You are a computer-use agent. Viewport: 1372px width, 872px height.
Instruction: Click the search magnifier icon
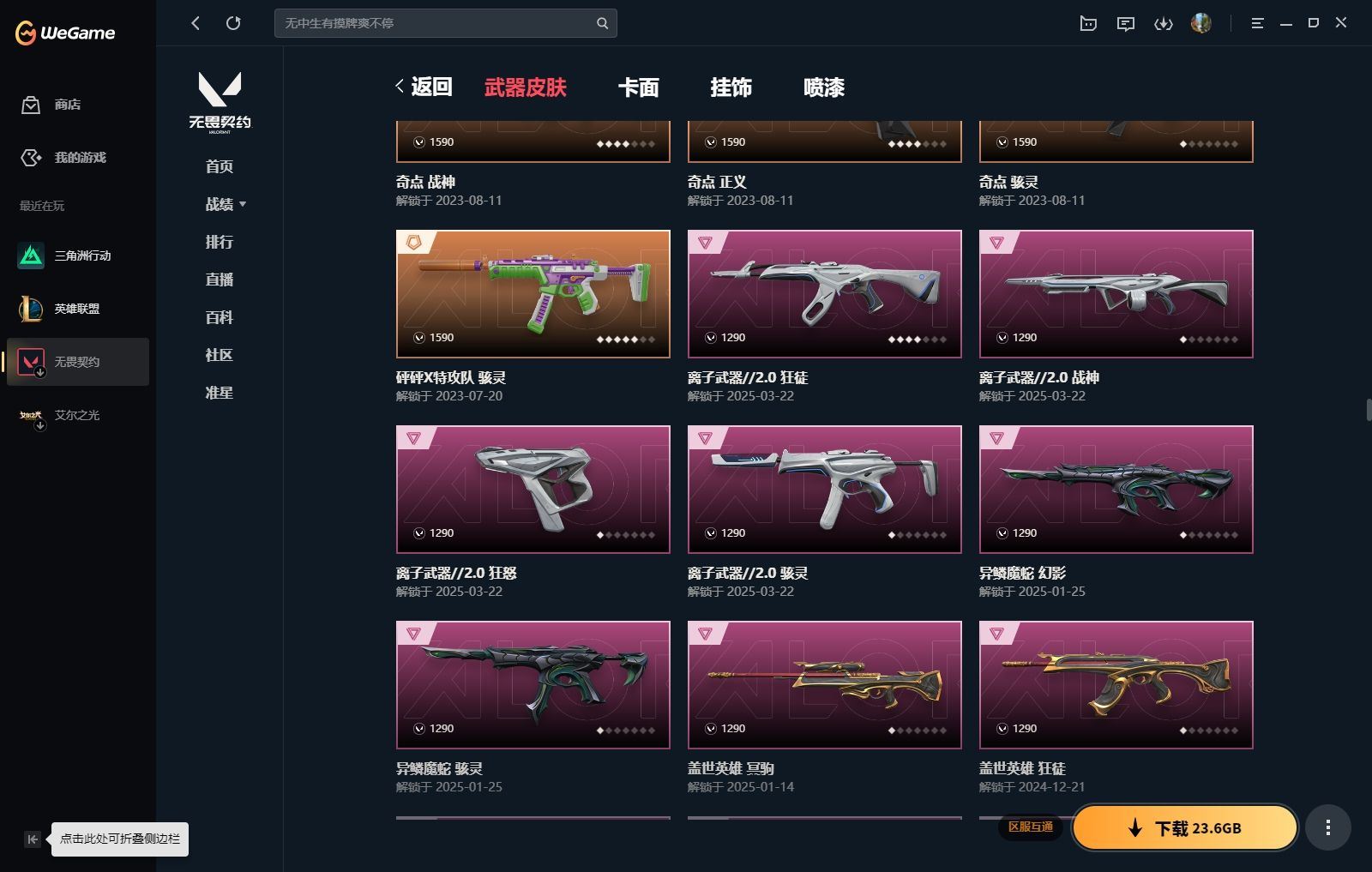point(602,23)
